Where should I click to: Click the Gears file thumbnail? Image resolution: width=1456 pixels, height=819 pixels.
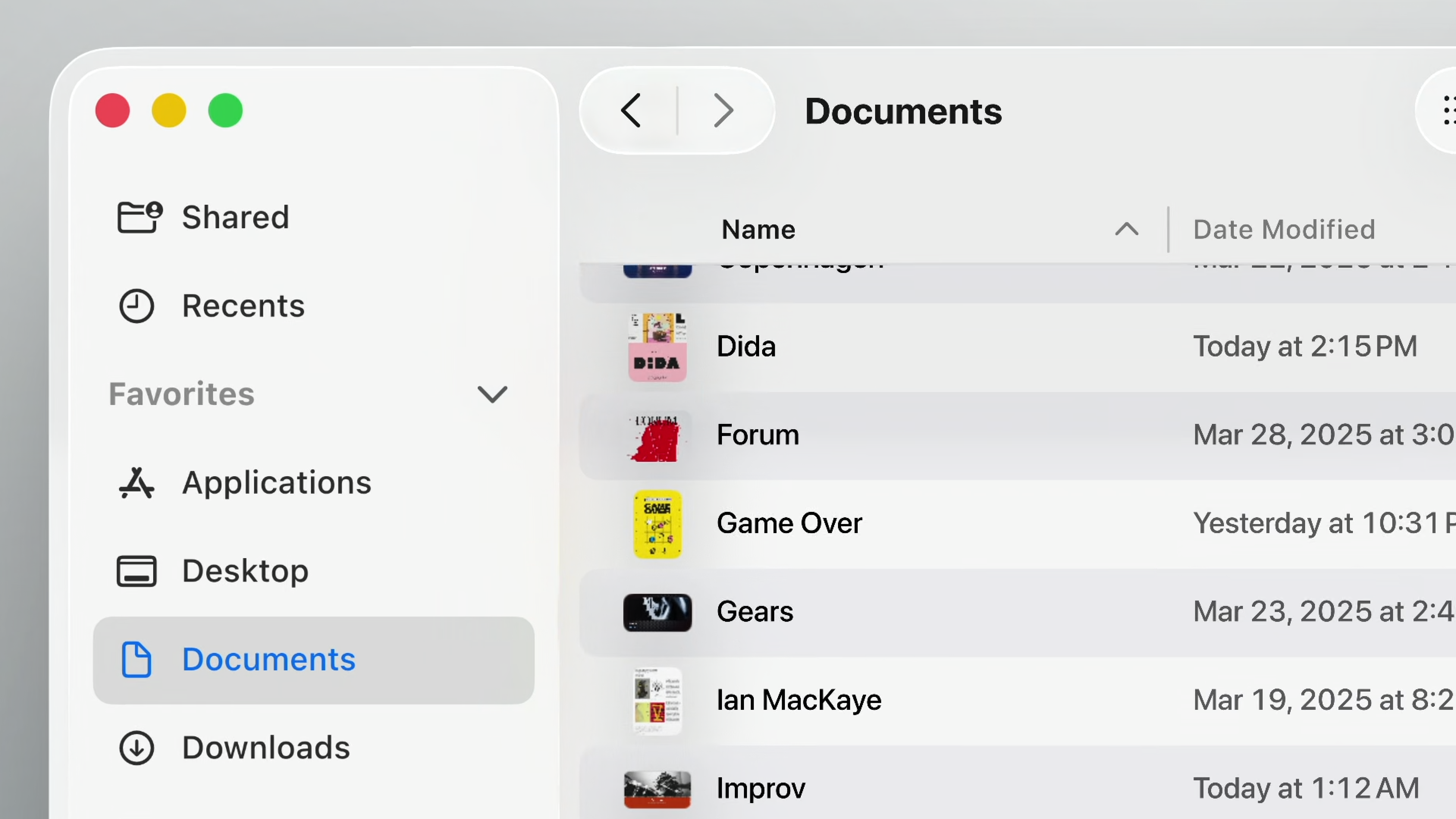(657, 612)
